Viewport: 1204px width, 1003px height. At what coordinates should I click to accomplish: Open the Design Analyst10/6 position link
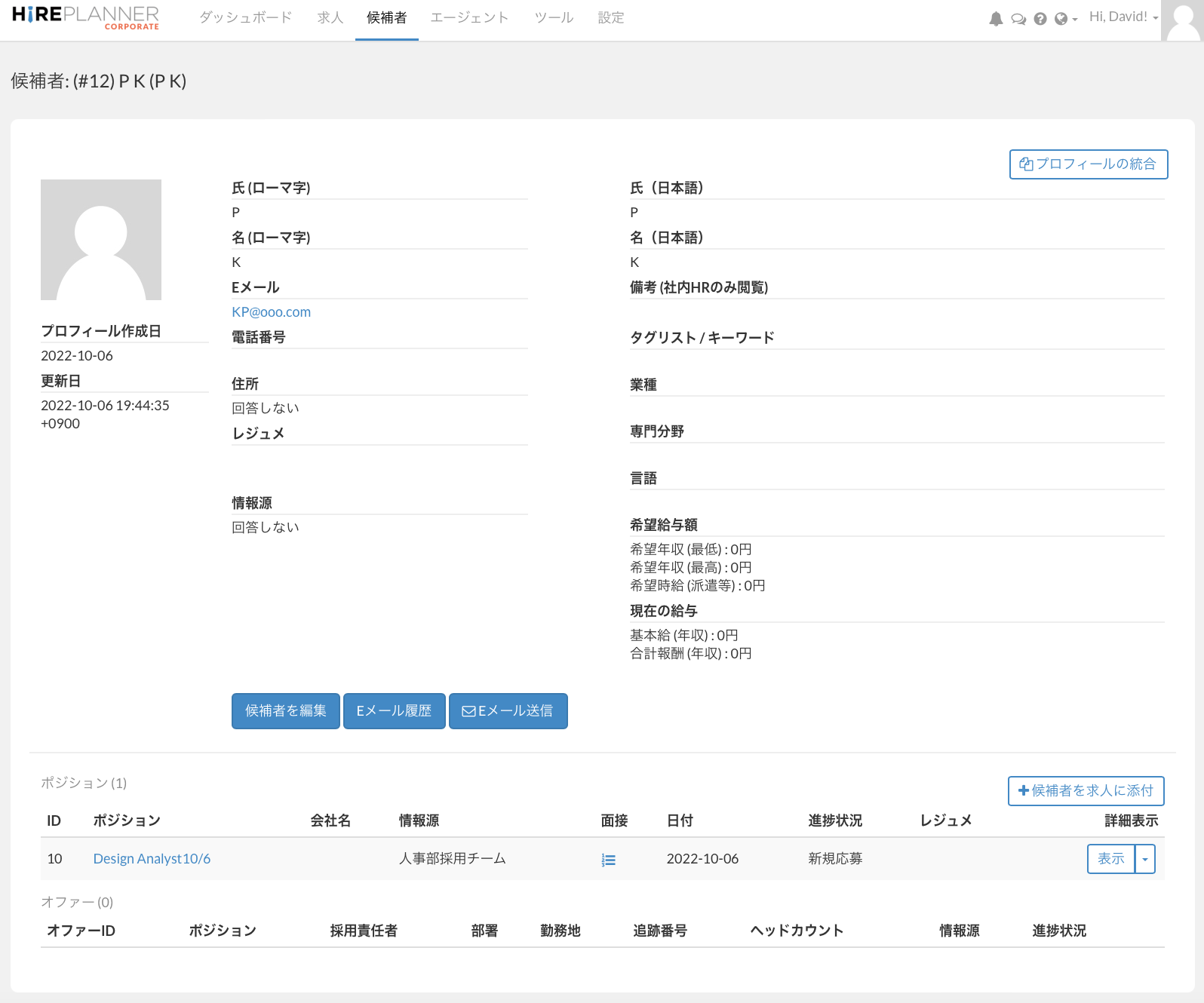(x=152, y=859)
